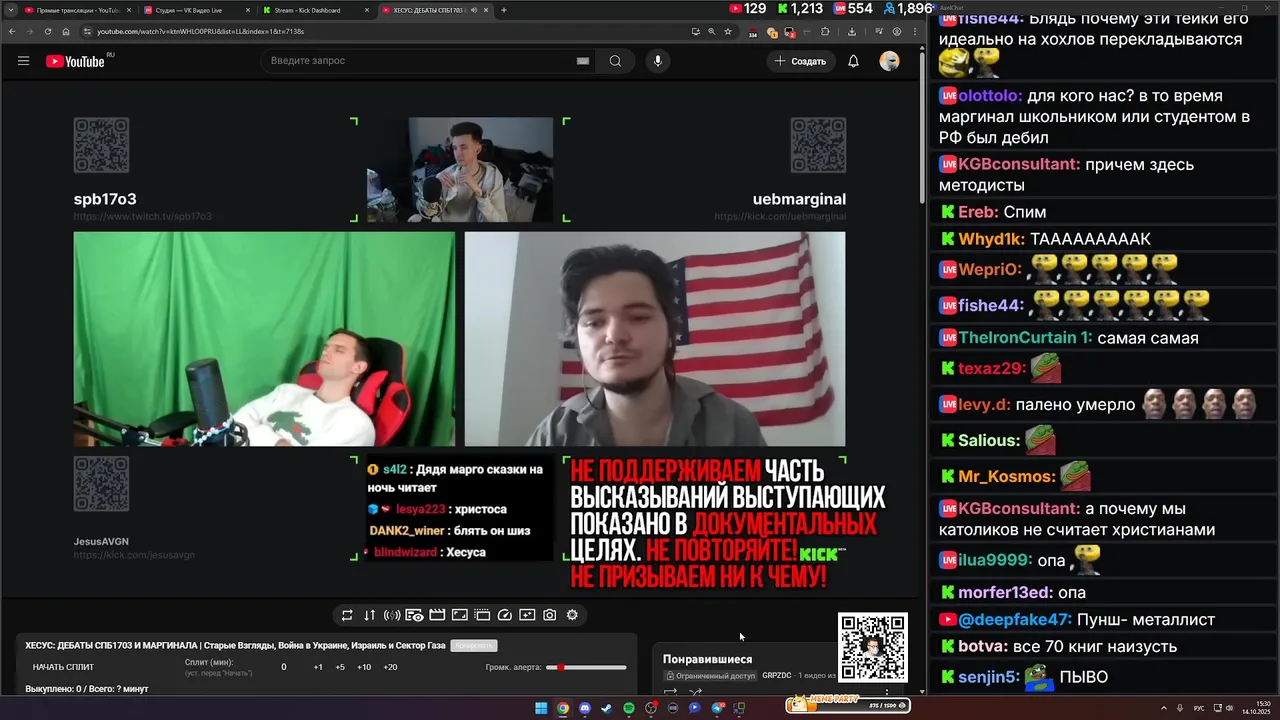Screen dimensions: 1280x720
Task: Start voice search with the microphone icon
Action: pos(657,61)
